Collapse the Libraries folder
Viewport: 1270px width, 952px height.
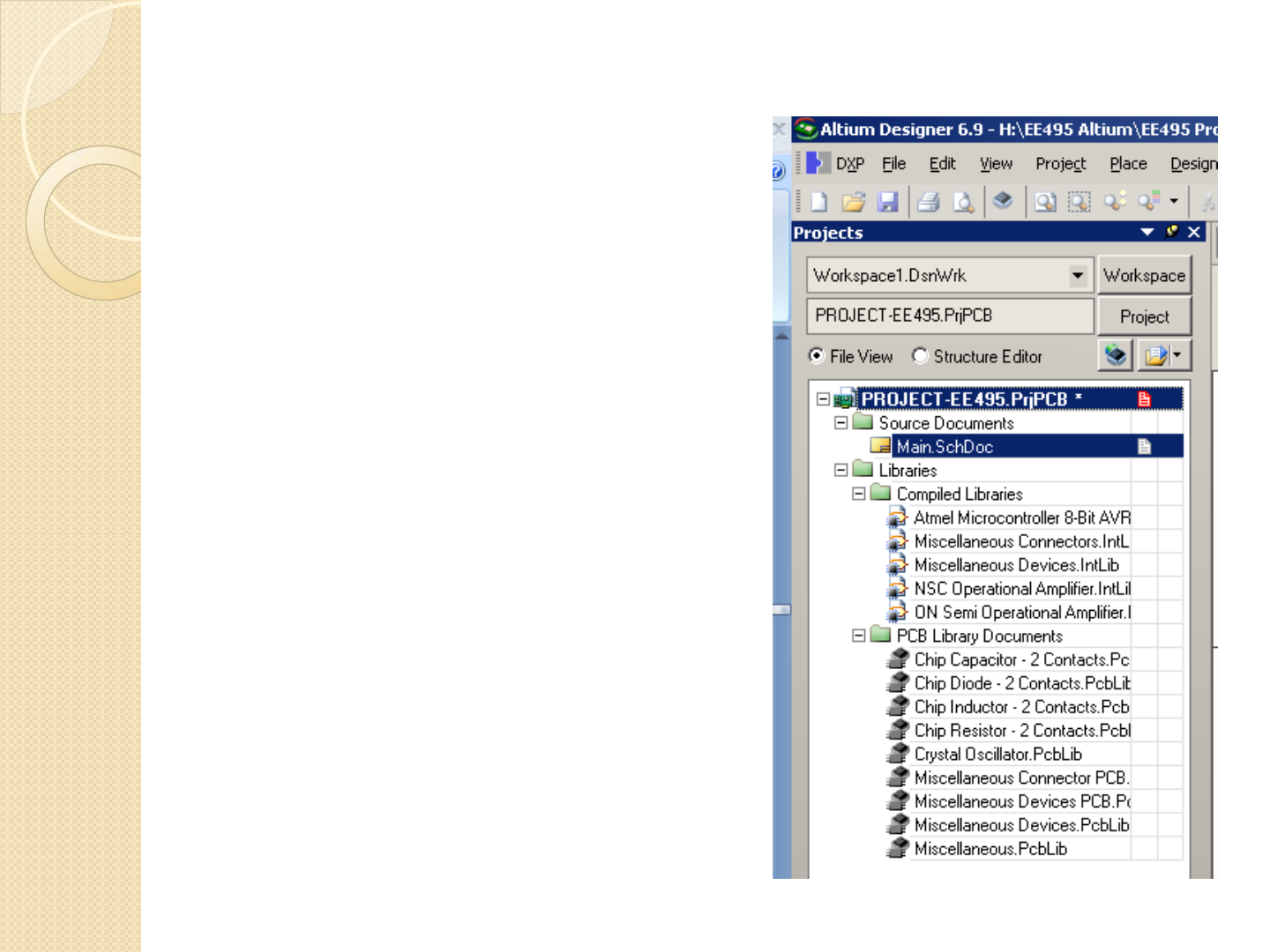(x=840, y=471)
